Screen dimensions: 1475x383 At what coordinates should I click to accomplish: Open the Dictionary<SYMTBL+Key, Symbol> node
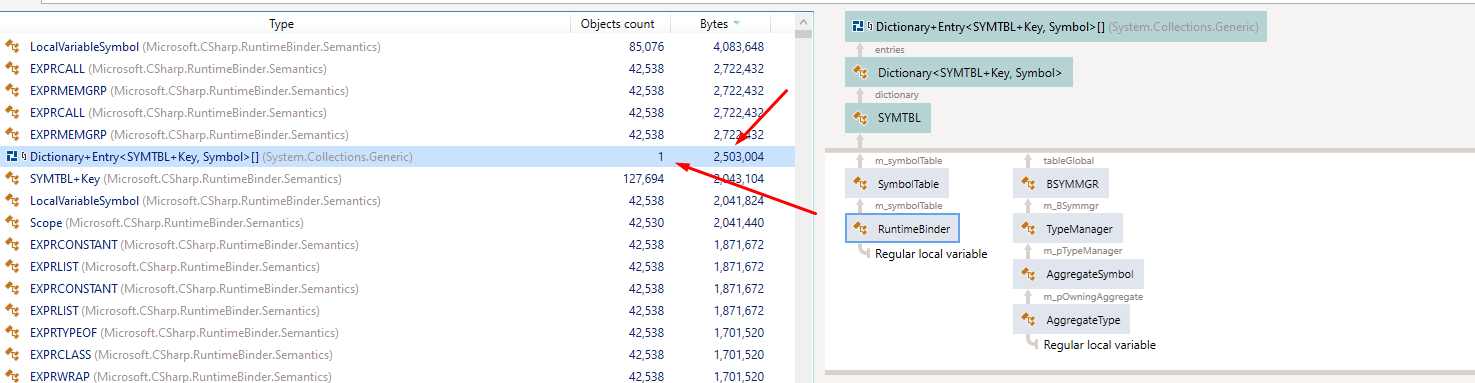click(x=959, y=73)
